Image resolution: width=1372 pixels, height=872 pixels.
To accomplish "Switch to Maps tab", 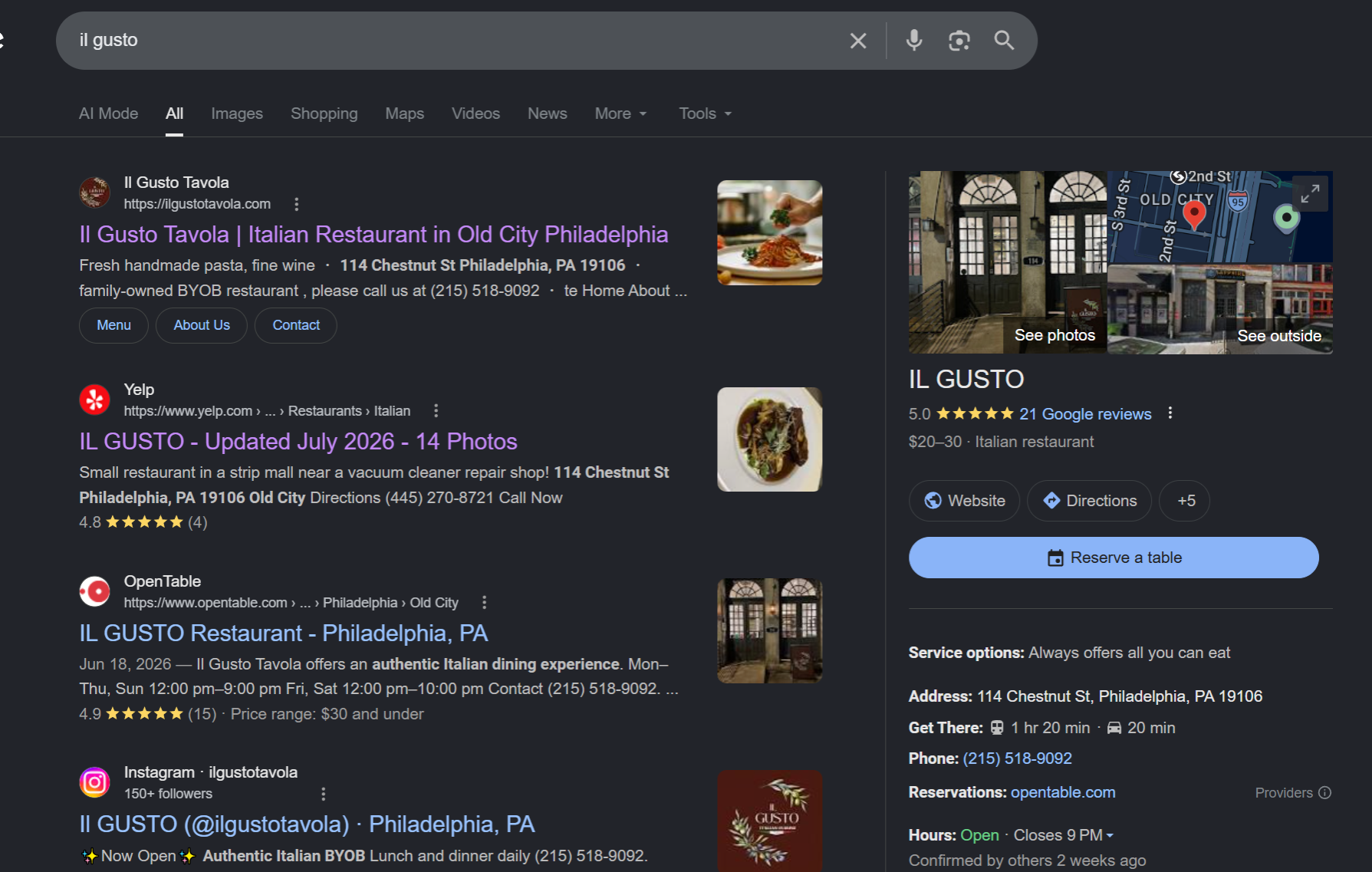I will [405, 114].
